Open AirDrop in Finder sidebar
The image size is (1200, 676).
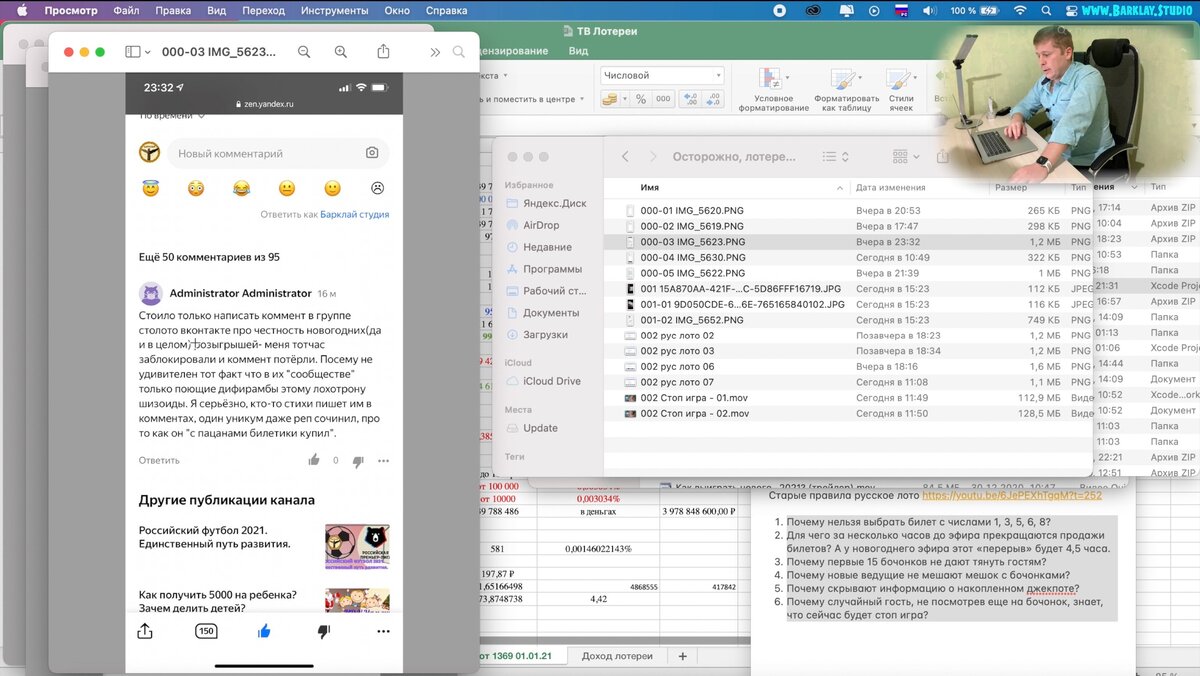(x=541, y=225)
